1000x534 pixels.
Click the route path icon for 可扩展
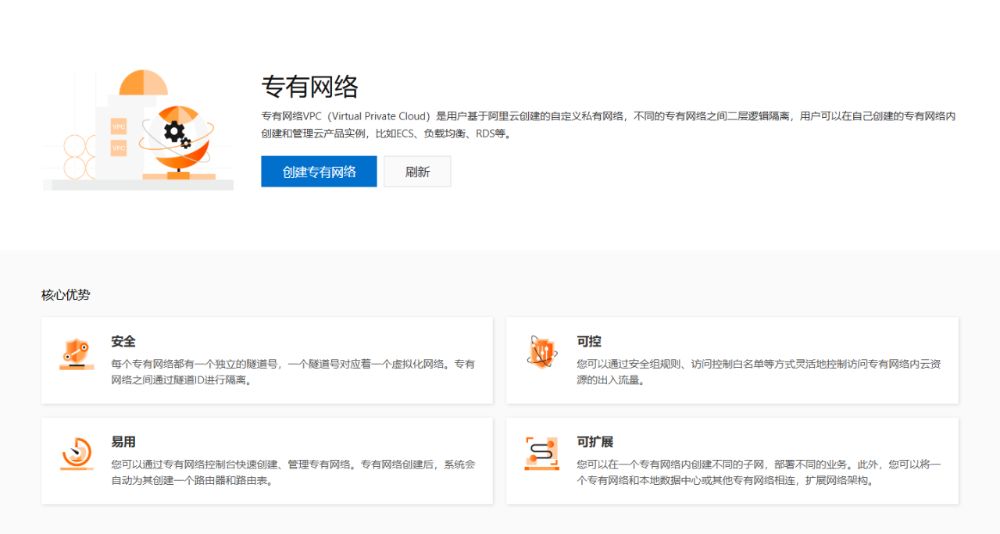point(542,453)
